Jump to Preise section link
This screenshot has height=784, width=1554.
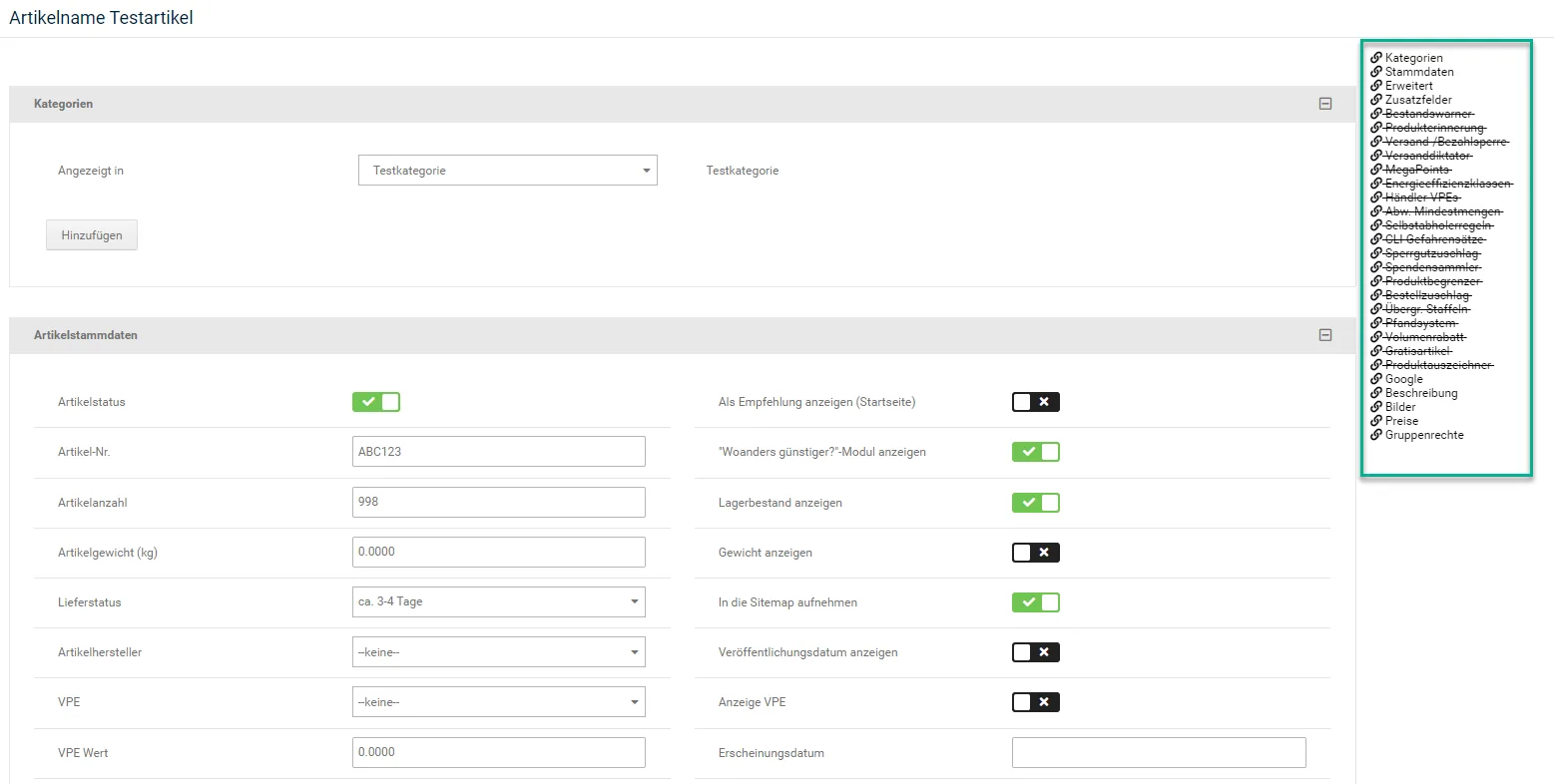(1401, 421)
